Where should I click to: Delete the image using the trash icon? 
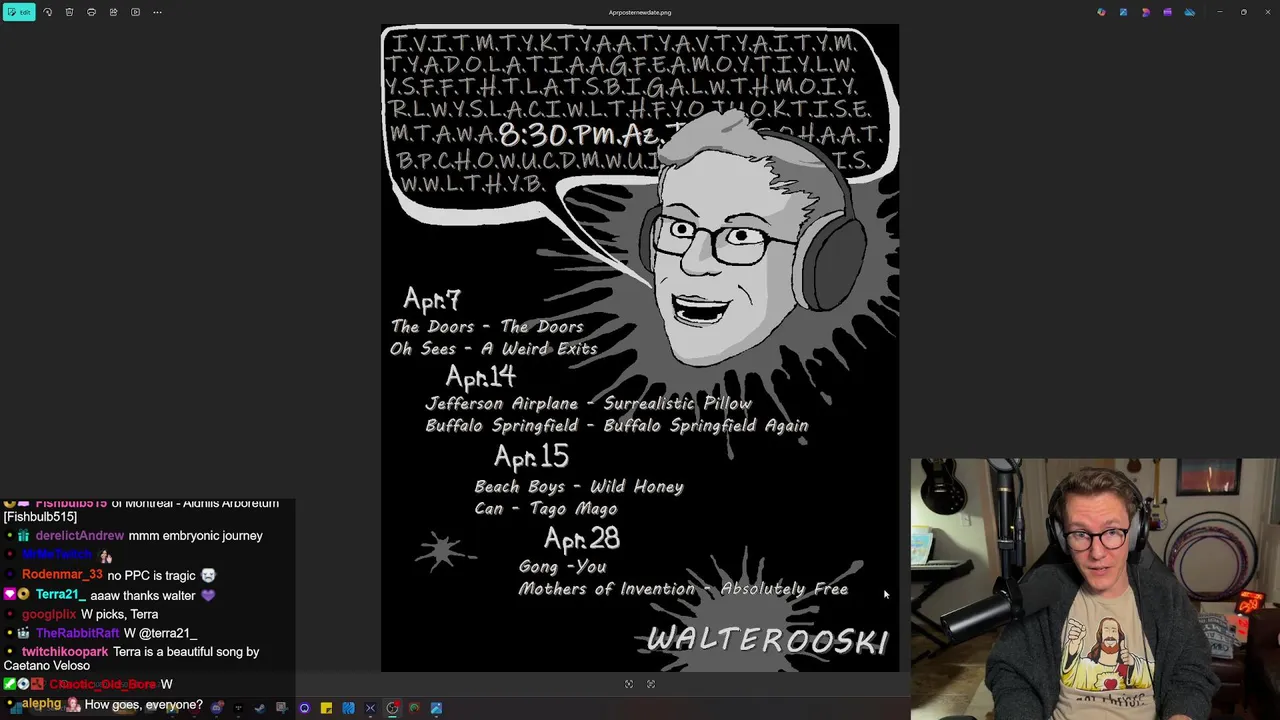tap(69, 12)
